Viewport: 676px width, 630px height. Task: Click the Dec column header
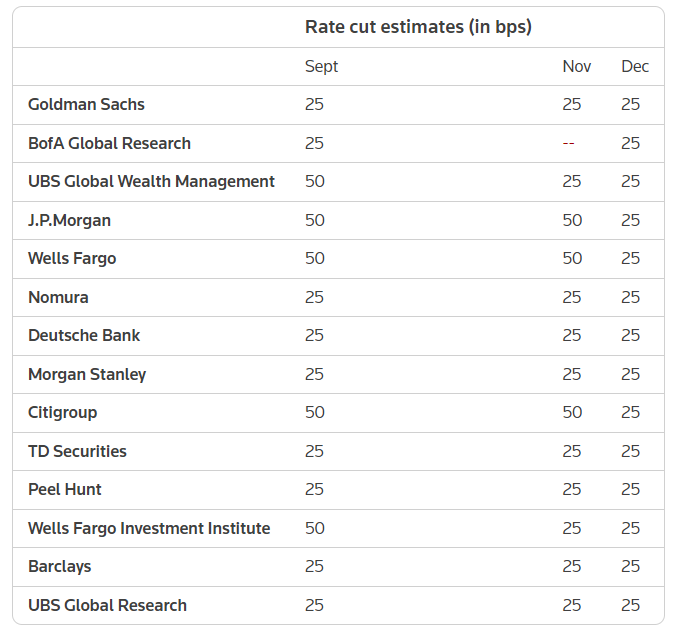point(635,66)
